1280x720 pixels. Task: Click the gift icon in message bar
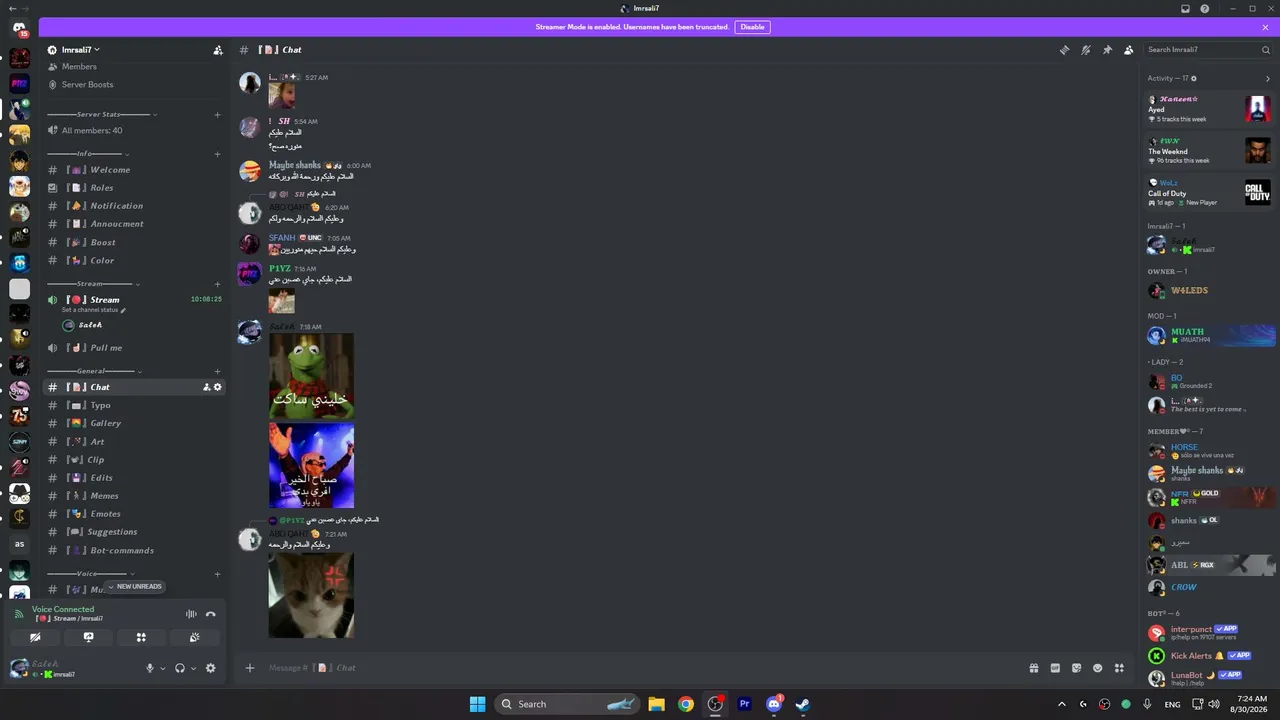(1034, 668)
